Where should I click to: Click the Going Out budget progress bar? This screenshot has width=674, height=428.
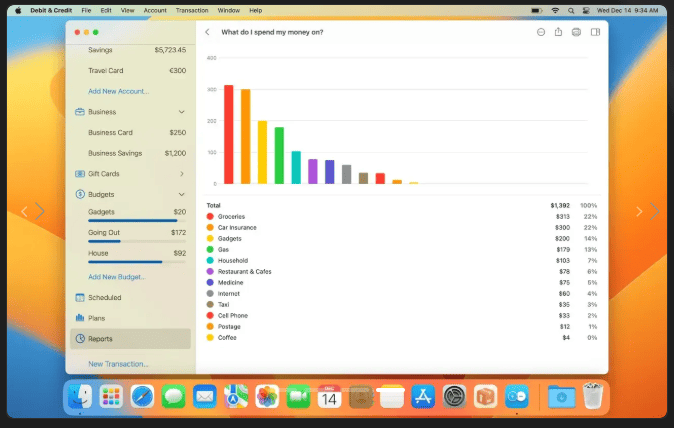(x=137, y=241)
